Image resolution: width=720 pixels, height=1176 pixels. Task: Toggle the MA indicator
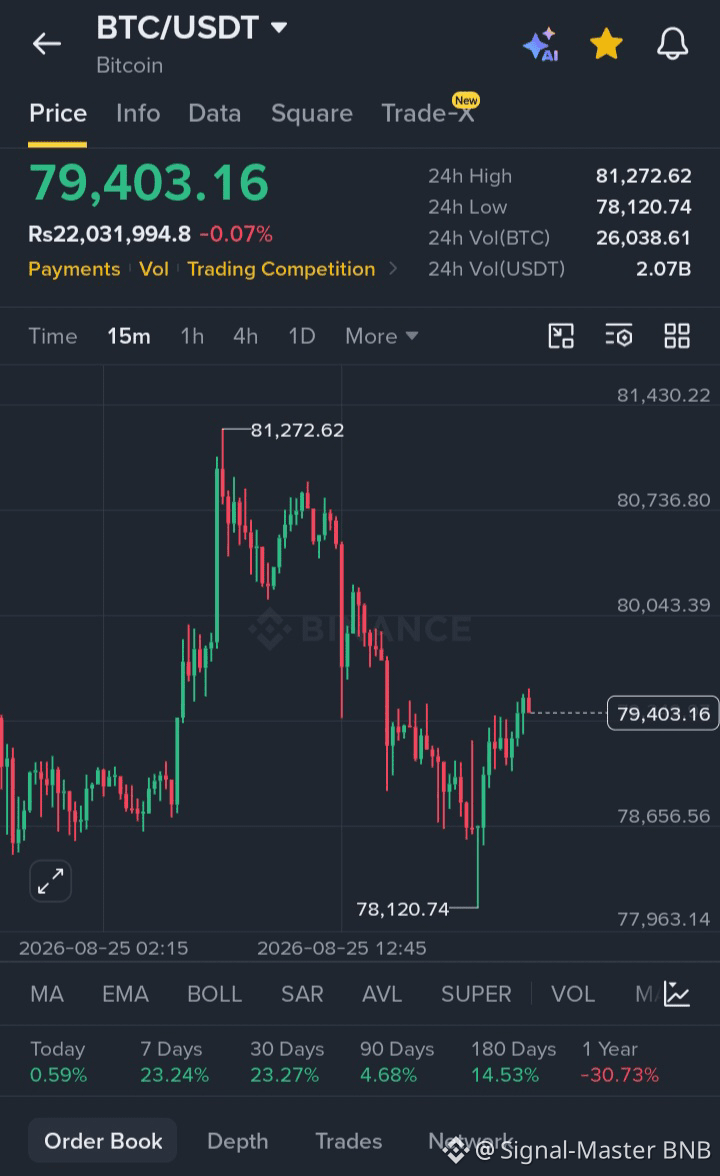click(47, 994)
